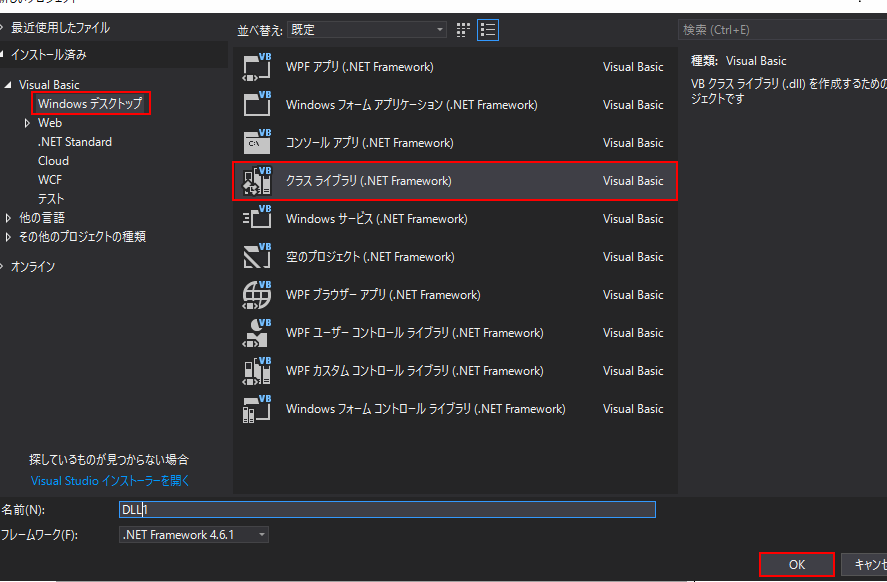This screenshot has width=887, height=582.
Task: Click the OK button
Action: pos(796,564)
